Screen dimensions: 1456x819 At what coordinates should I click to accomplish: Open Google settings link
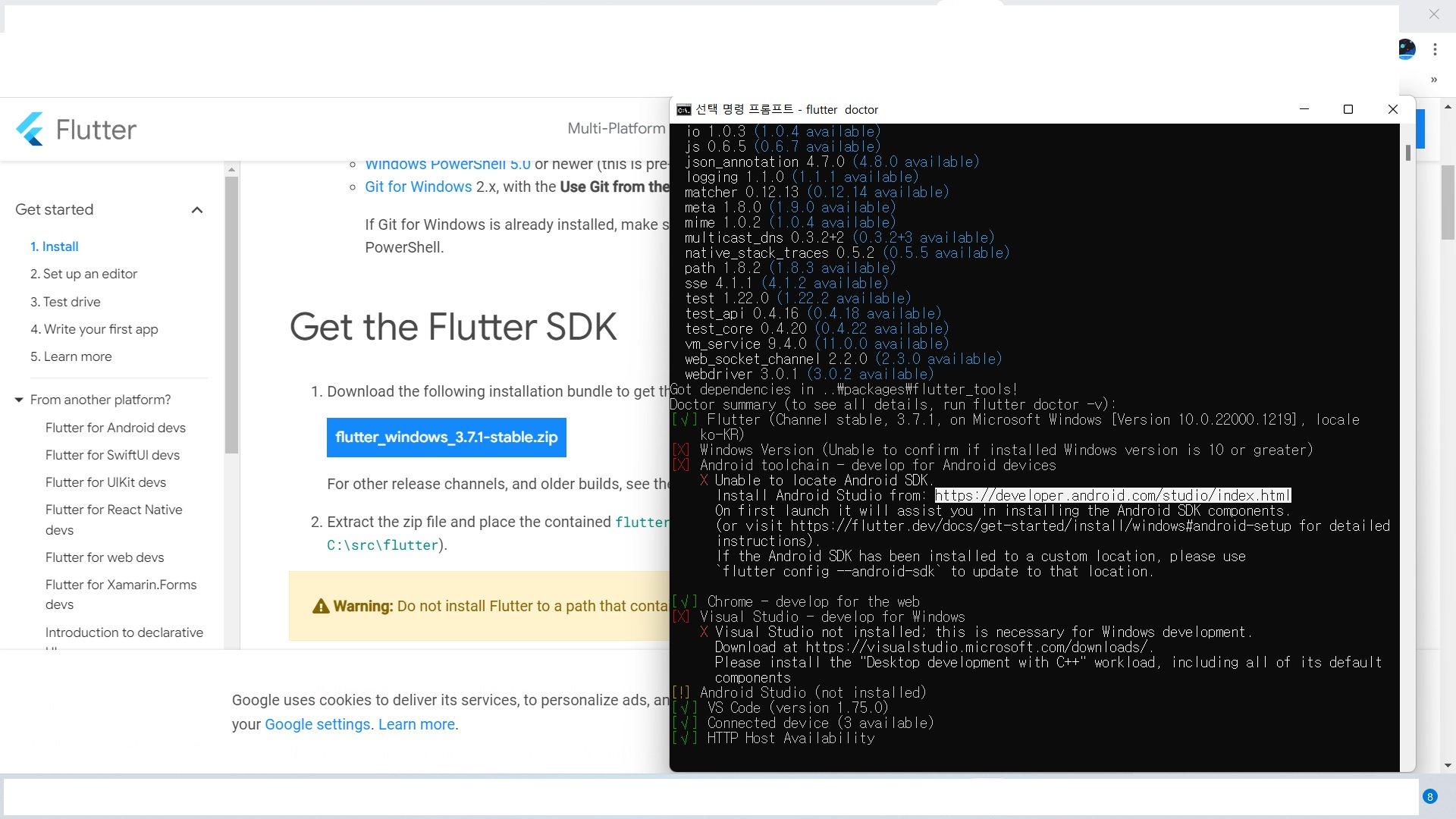(317, 724)
